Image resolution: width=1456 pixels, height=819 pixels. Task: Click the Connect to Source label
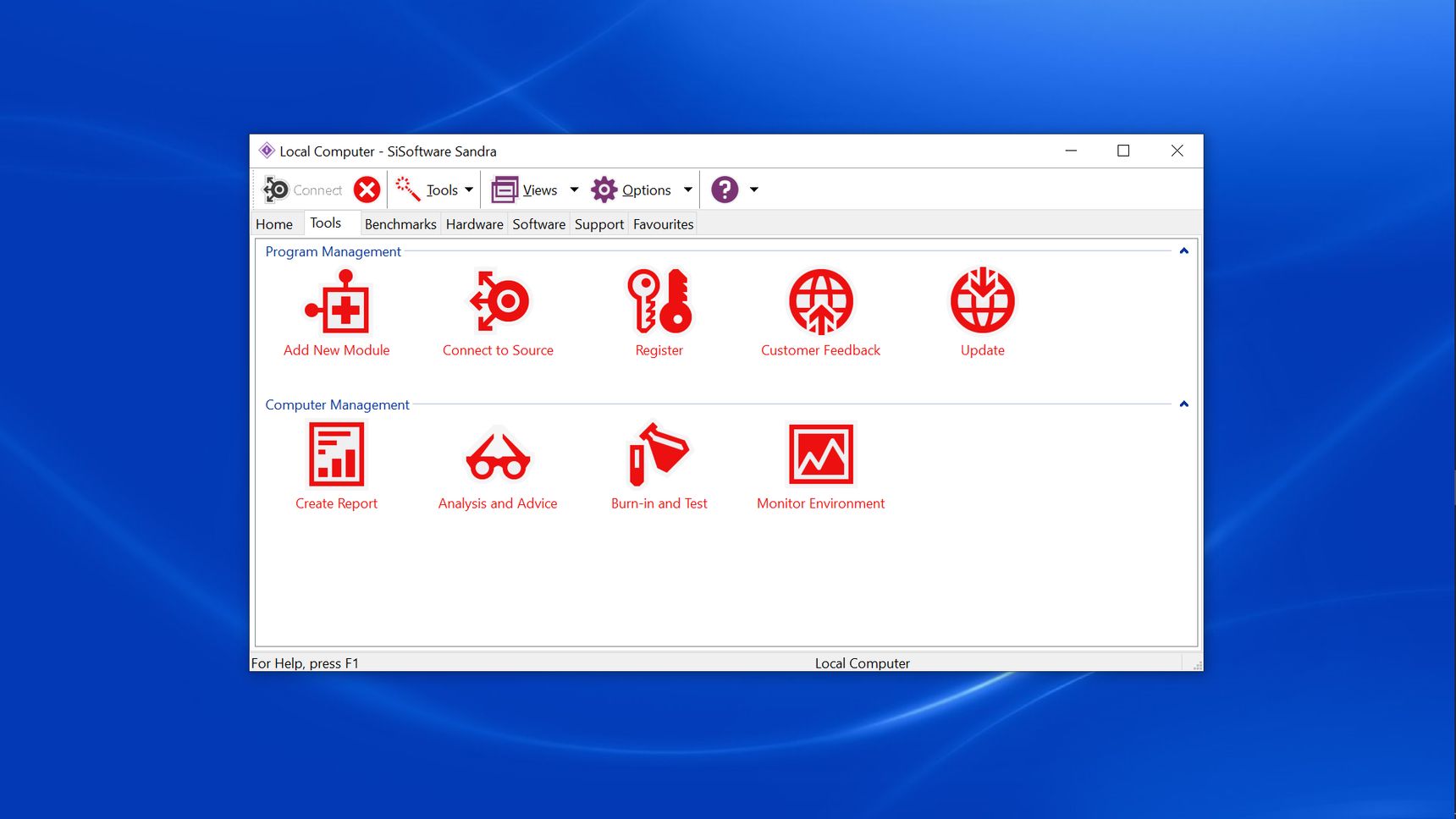499,350
